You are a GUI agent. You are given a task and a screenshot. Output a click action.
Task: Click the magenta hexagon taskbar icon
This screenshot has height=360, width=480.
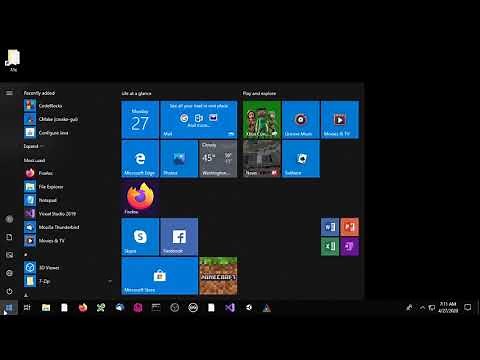coord(138,308)
